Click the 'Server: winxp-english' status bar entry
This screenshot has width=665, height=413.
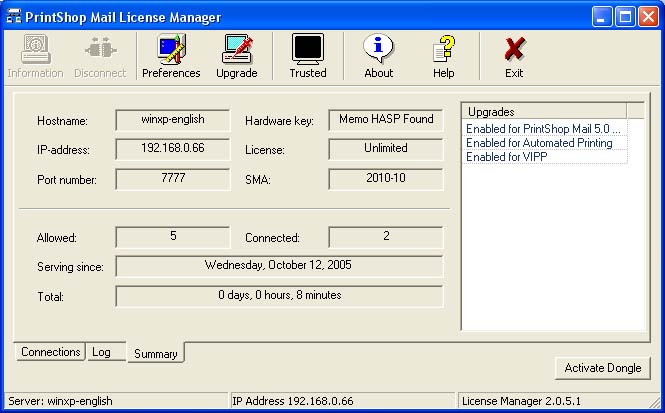point(117,401)
